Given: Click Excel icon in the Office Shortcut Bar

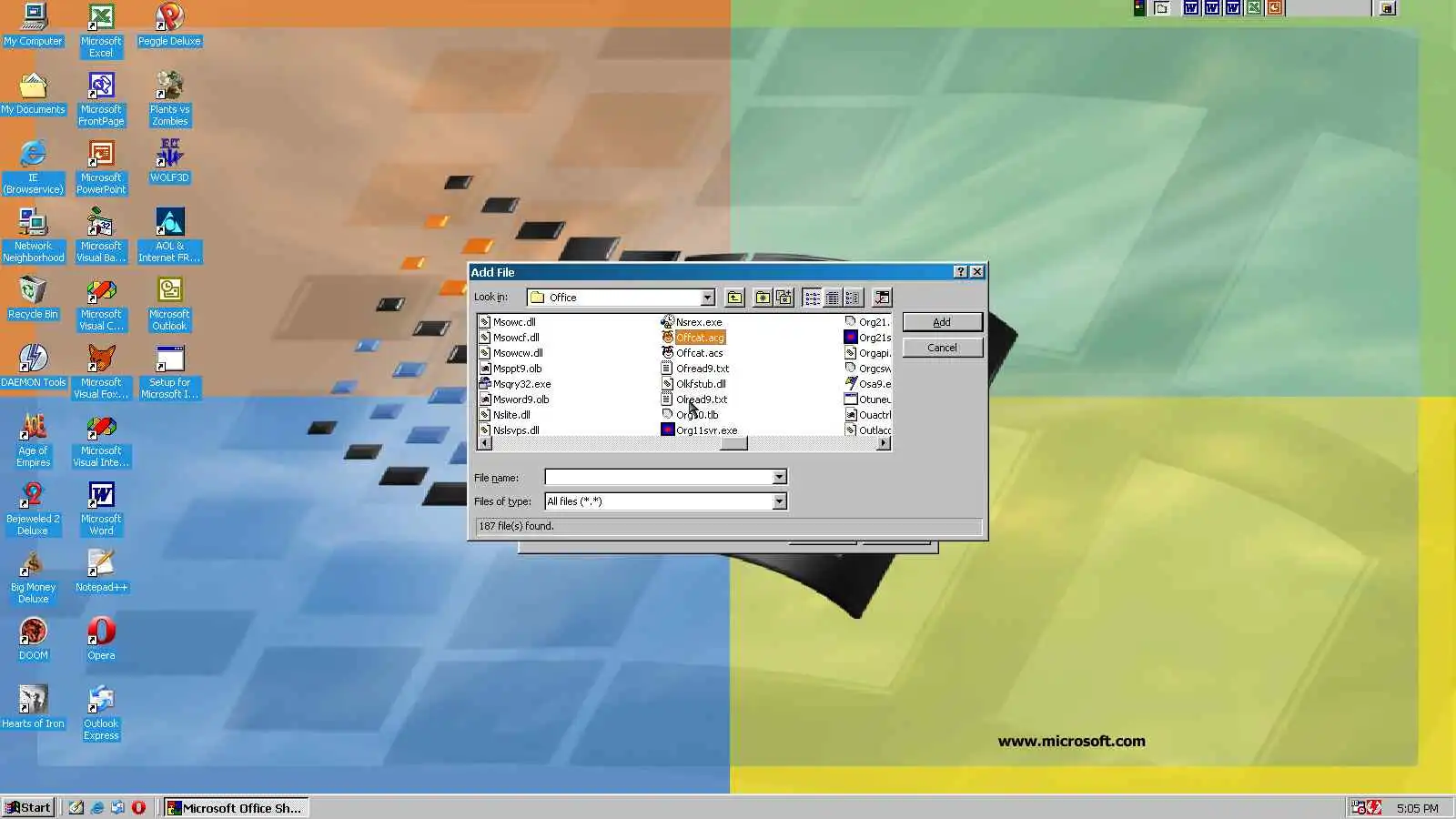Looking at the screenshot, I should 1254,8.
